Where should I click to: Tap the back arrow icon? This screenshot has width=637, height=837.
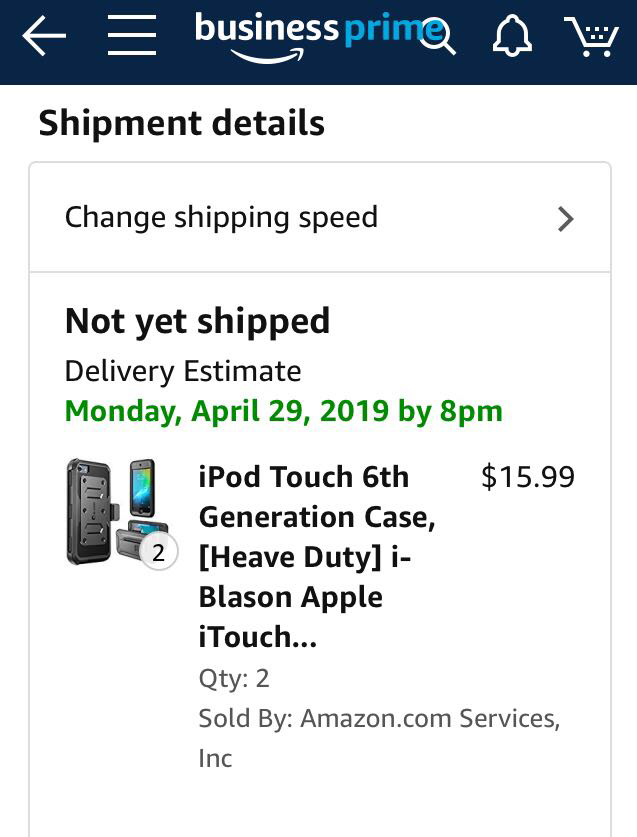tap(44, 37)
